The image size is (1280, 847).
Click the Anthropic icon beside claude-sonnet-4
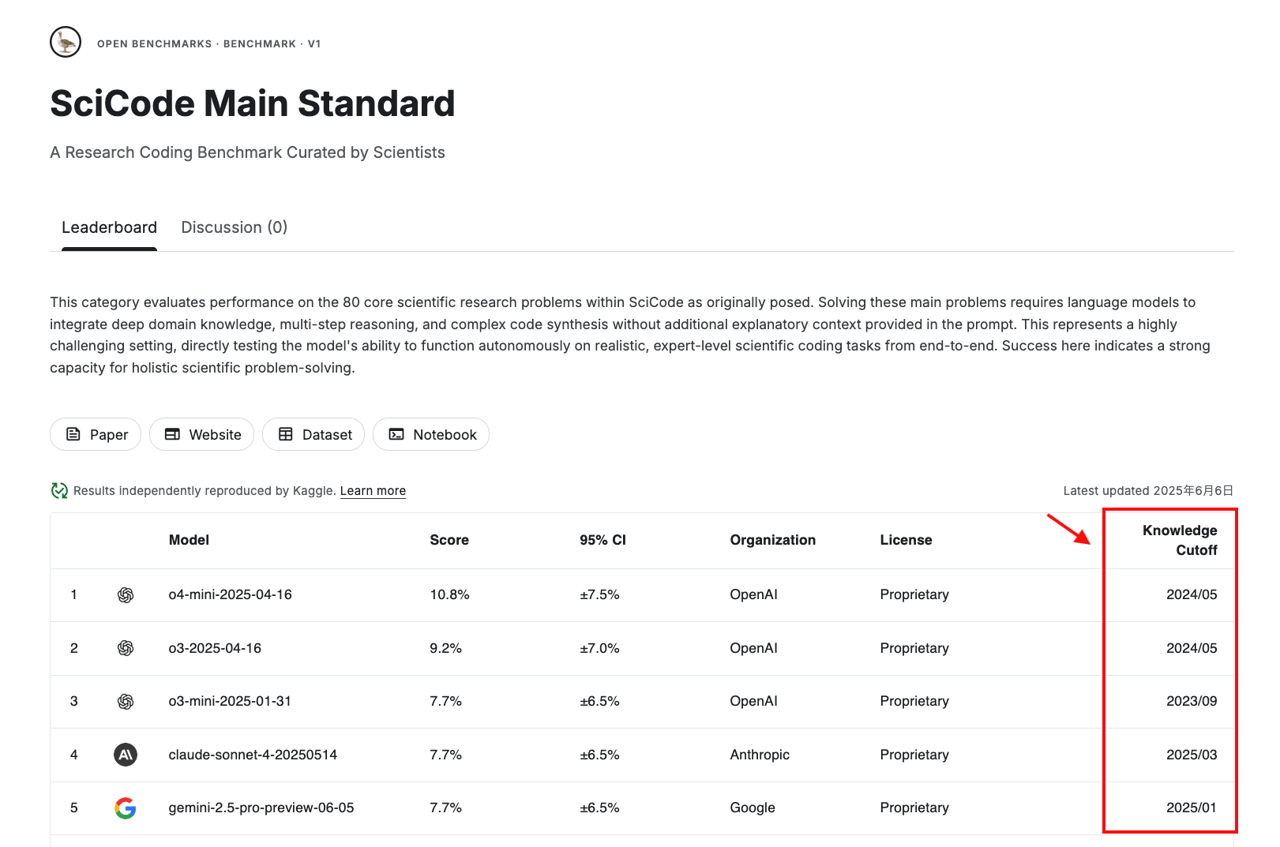125,755
